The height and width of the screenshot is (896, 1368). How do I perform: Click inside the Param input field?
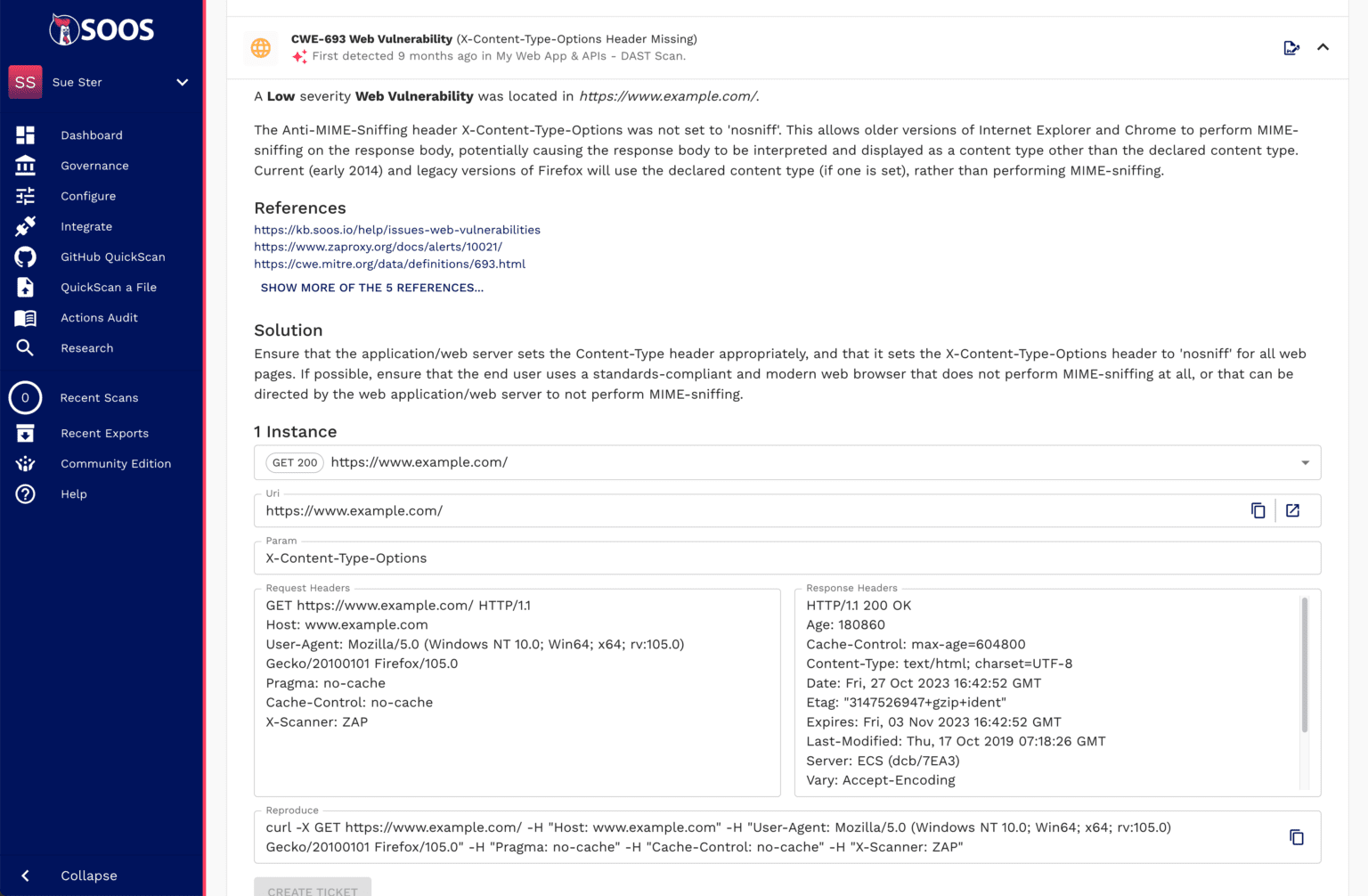coord(534,558)
